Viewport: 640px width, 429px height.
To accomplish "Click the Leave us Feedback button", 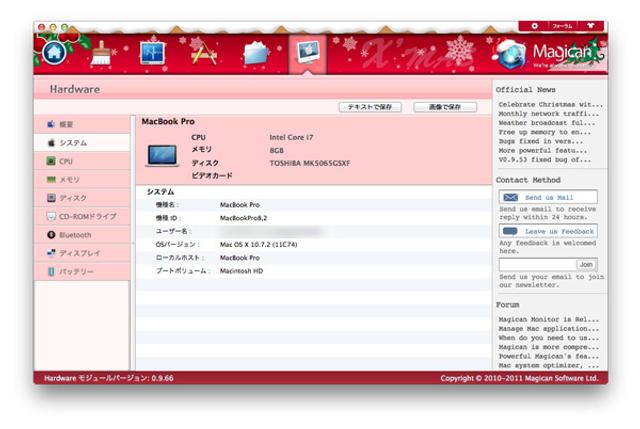I will tap(548, 231).
